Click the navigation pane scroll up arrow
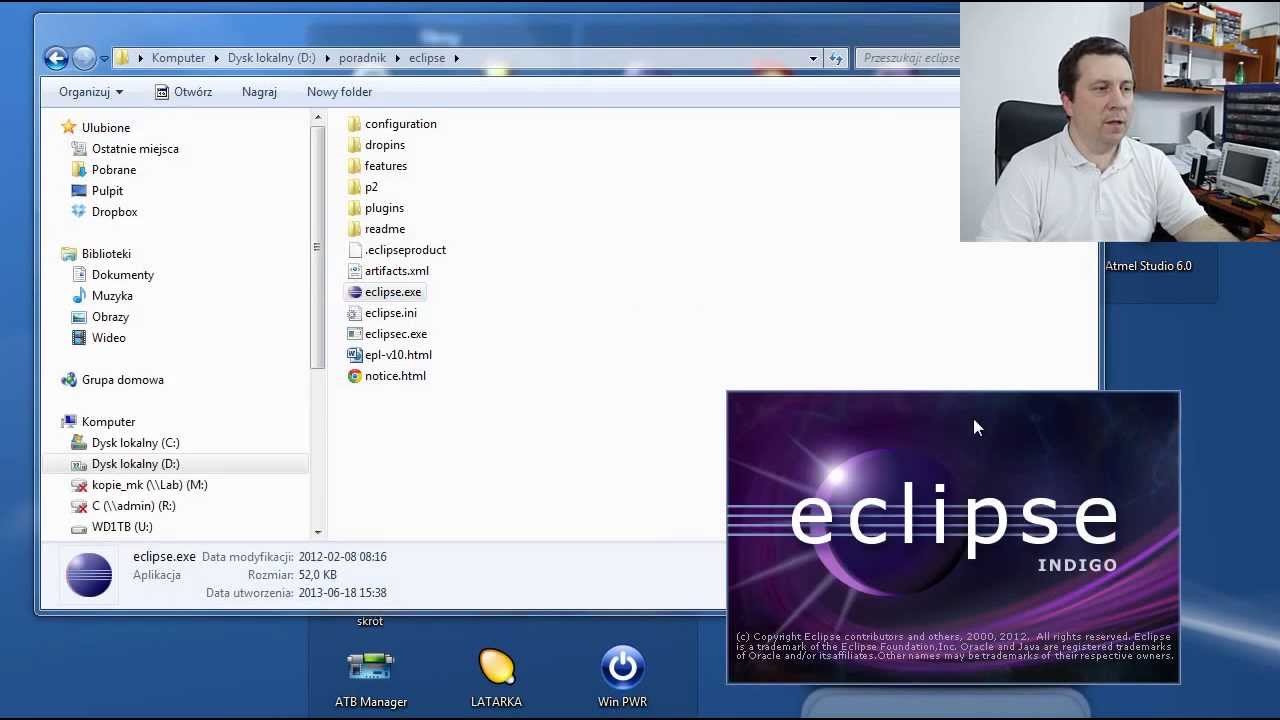 318,118
